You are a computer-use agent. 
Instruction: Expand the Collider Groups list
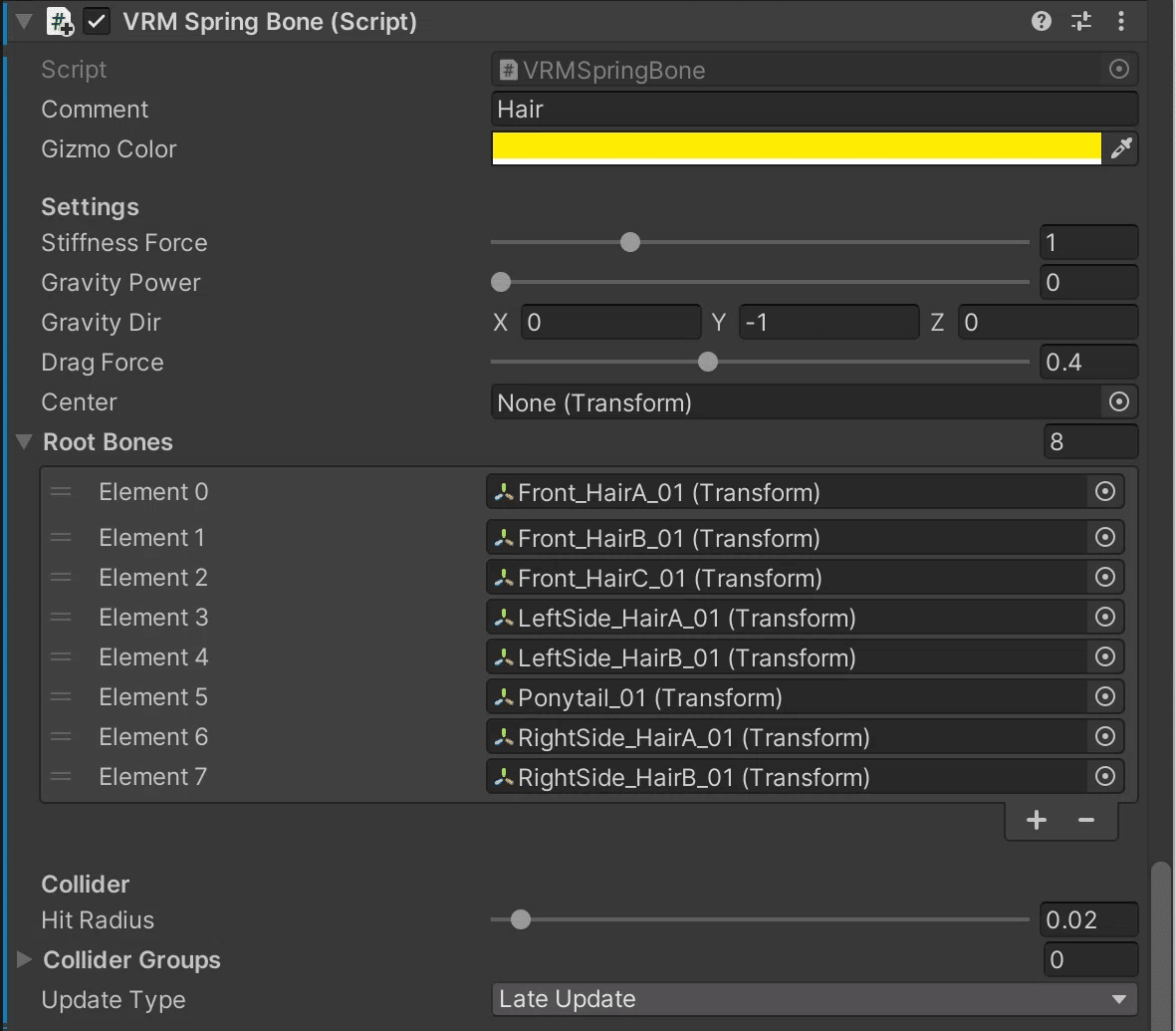point(25,960)
